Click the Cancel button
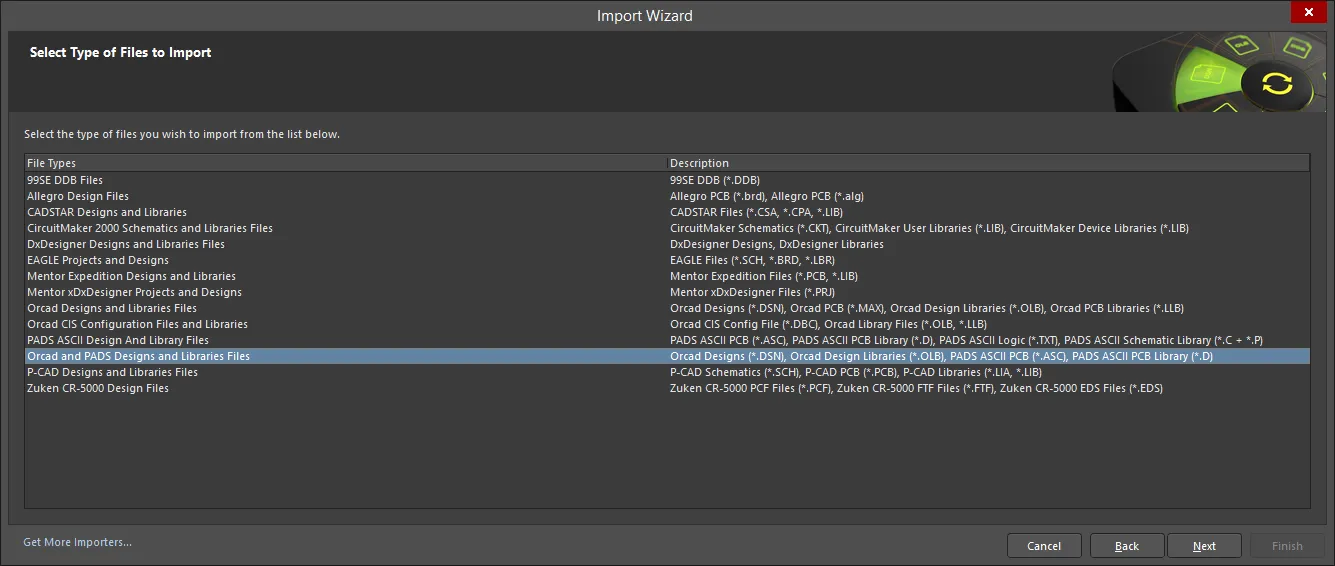Image resolution: width=1335 pixels, height=566 pixels. click(x=1044, y=546)
